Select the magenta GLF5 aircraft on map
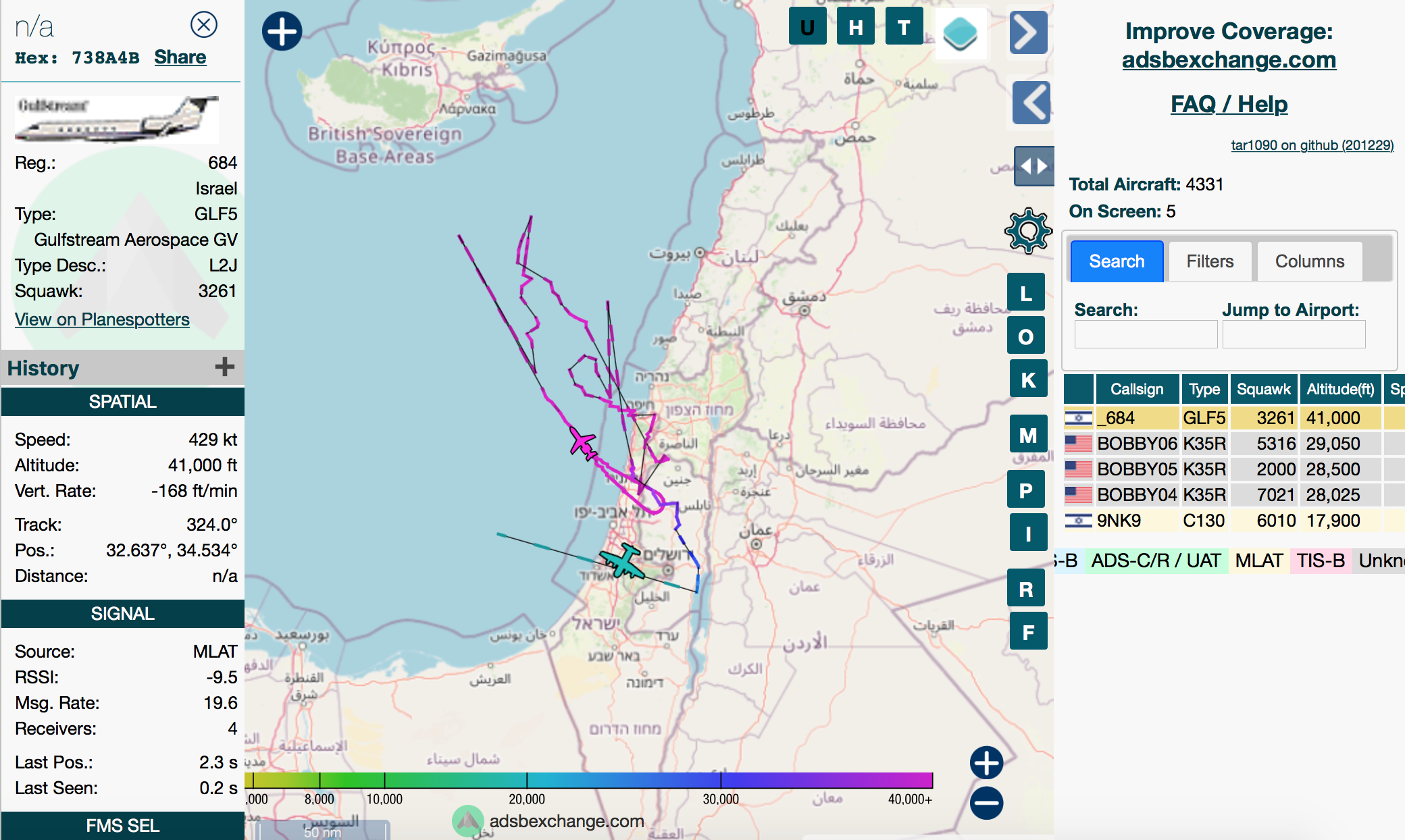Image resolution: width=1405 pixels, height=840 pixels. pyautogui.click(x=583, y=444)
